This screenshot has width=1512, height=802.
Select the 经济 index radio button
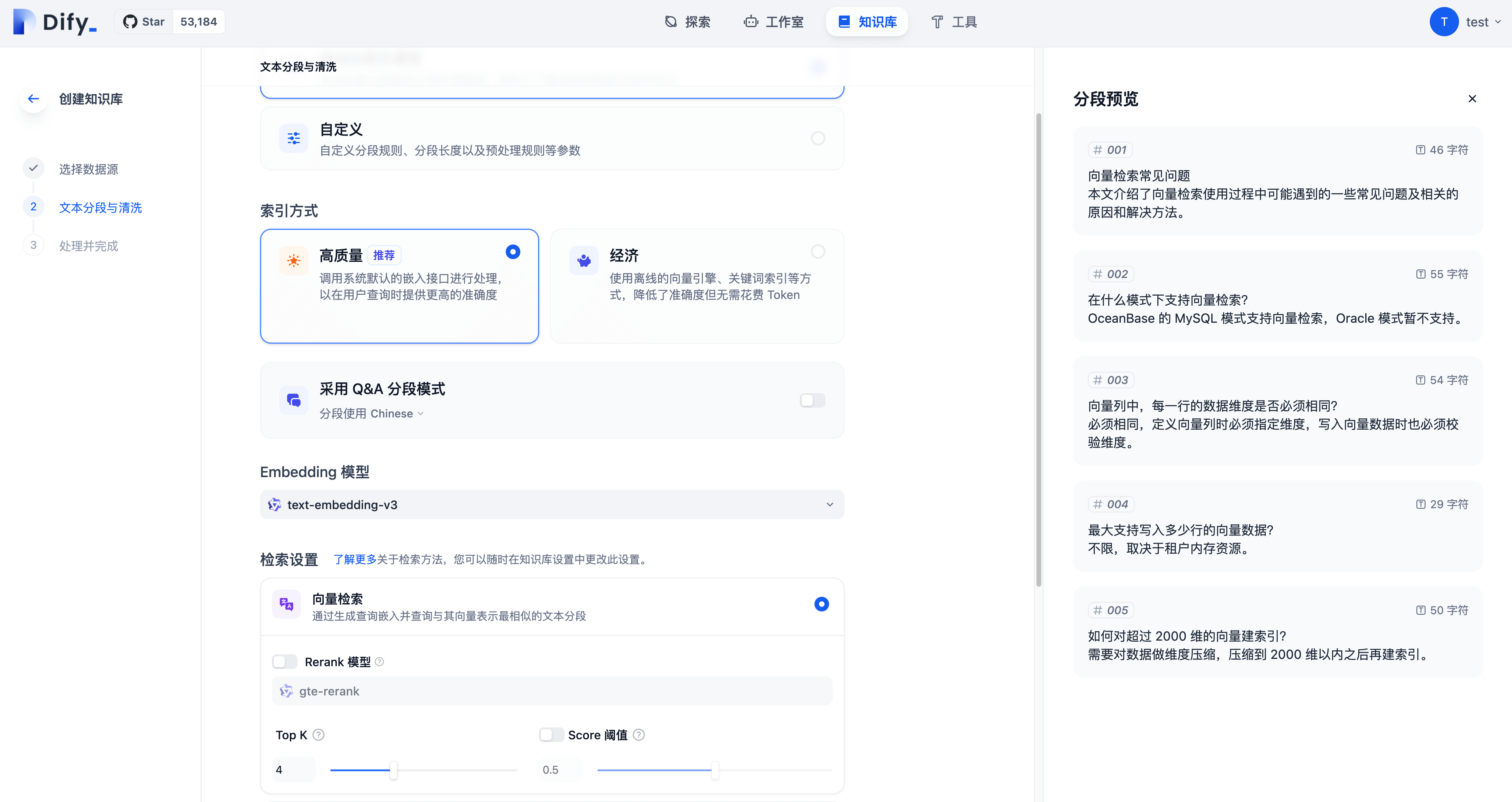[x=818, y=252]
